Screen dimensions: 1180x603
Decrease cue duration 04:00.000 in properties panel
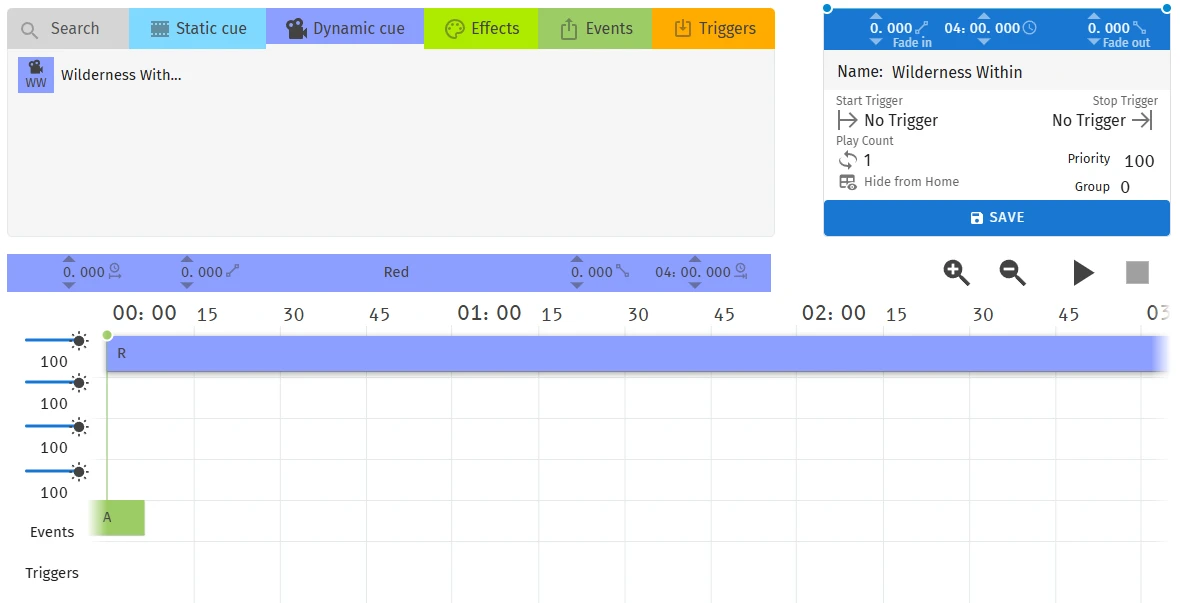(984, 42)
